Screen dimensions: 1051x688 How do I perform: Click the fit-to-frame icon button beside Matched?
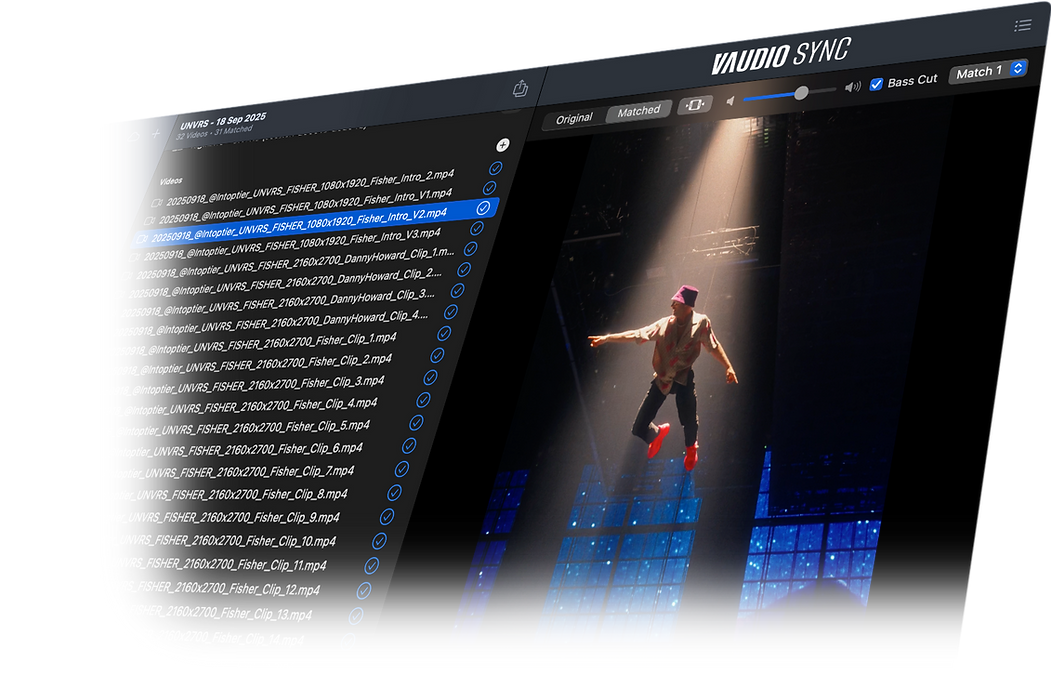coord(694,105)
